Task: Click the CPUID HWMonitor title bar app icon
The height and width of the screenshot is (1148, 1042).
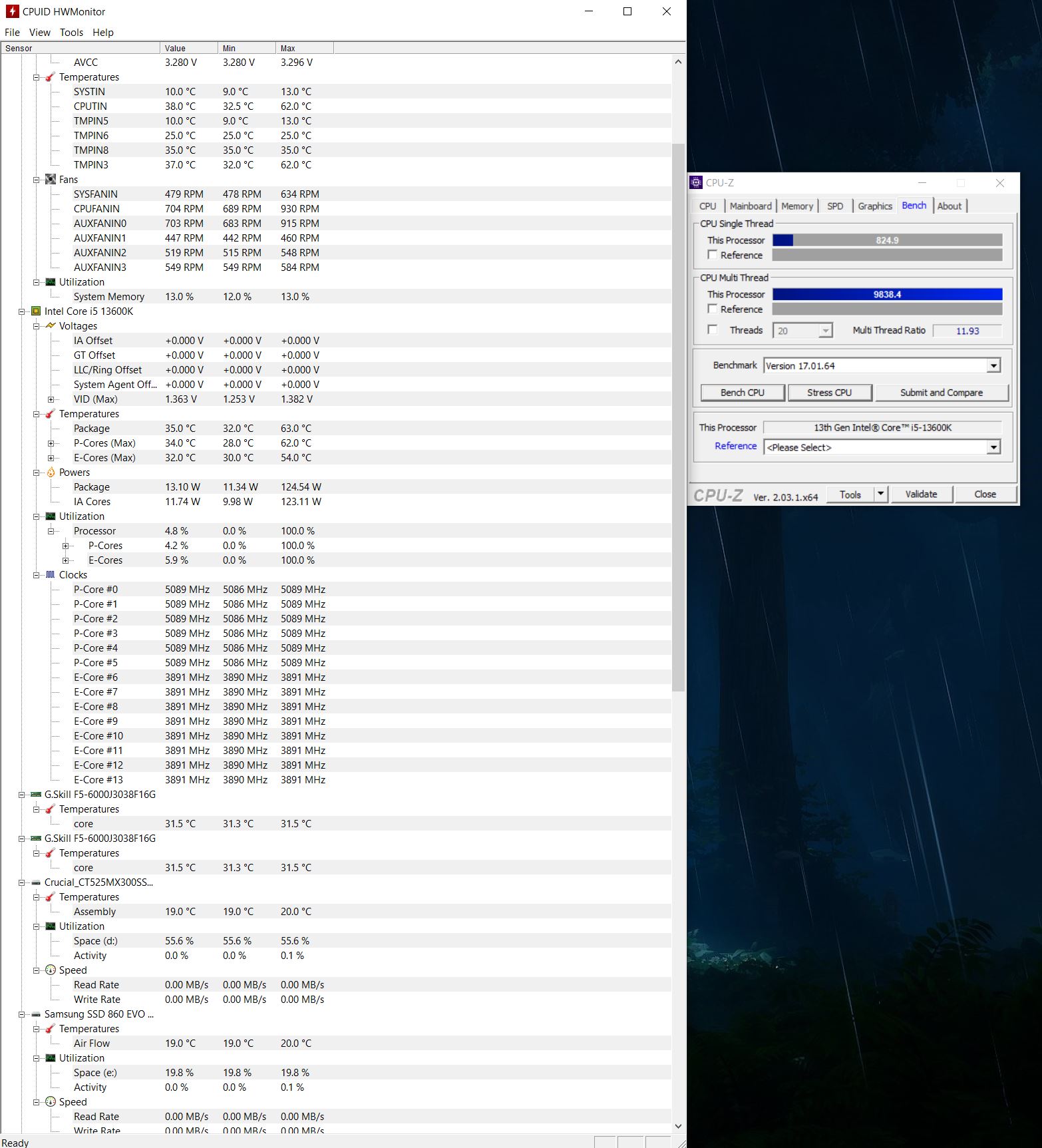Action: click(x=12, y=11)
